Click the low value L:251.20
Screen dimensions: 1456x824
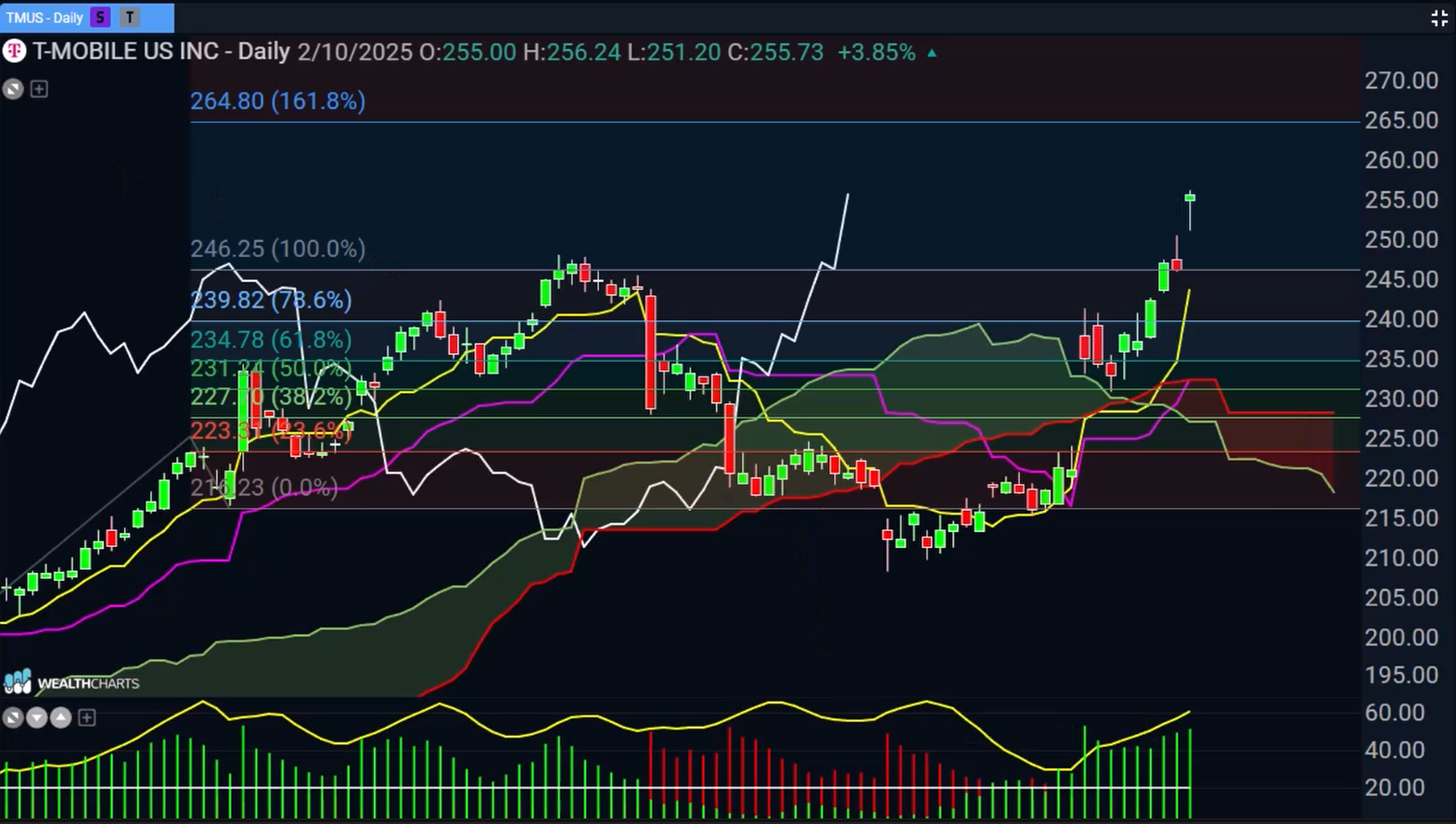[673, 52]
